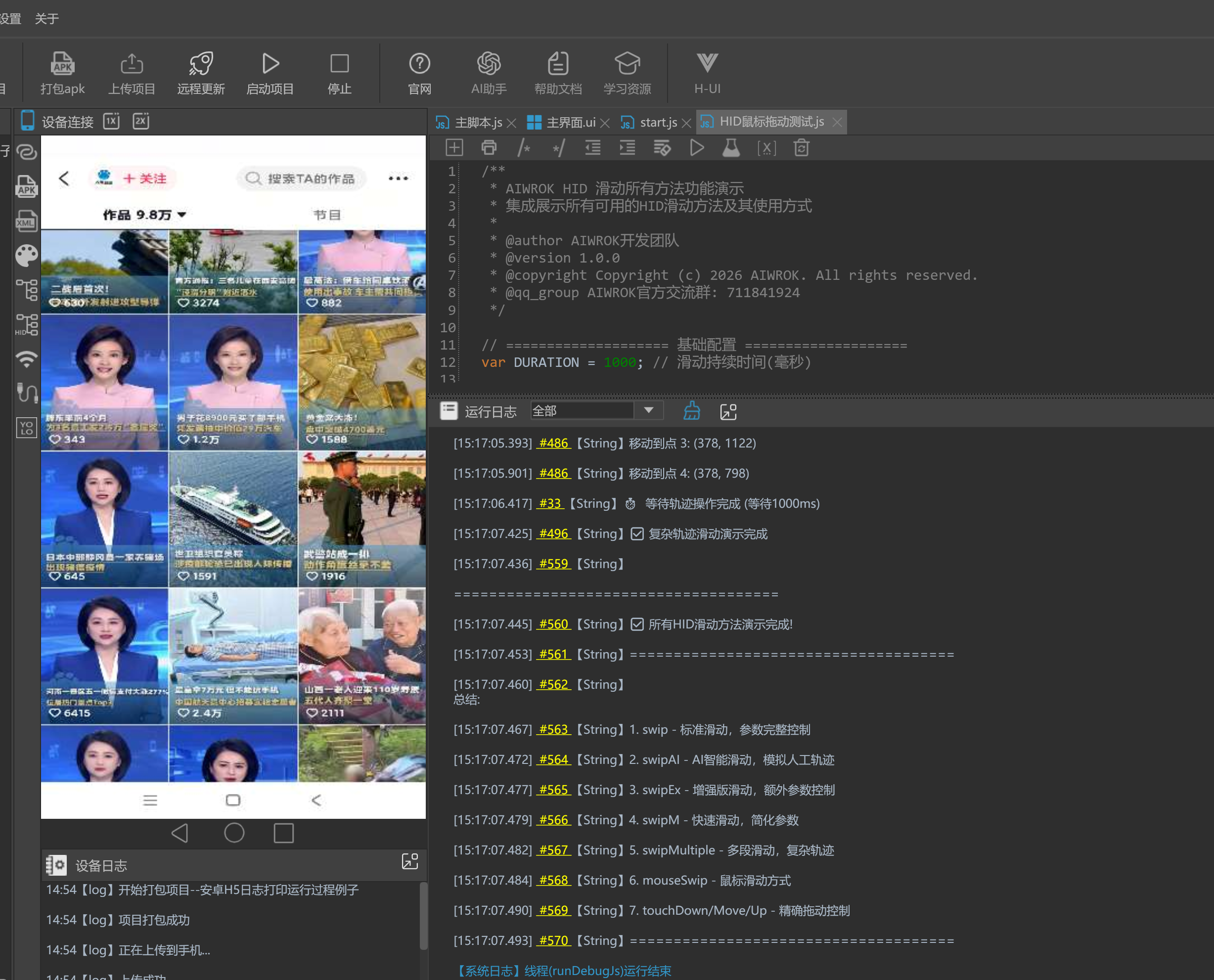Switch to the 节目 tab on phone
The width and height of the screenshot is (1214, 980).
point(327,215)
